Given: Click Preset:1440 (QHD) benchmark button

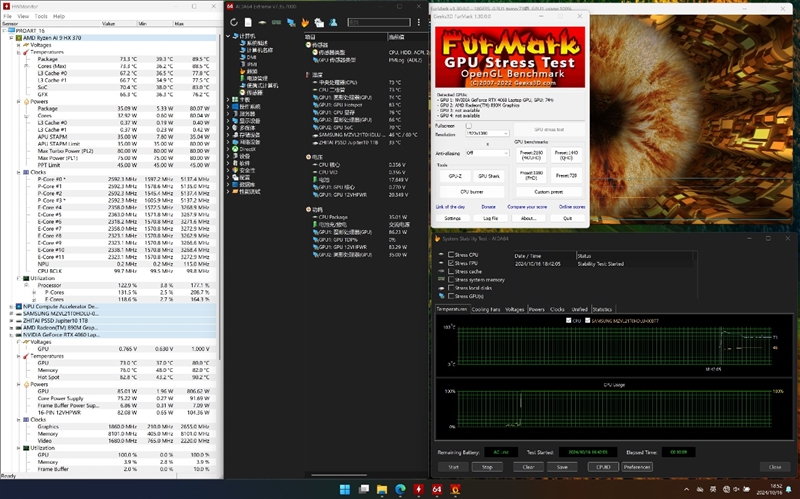Looking at the screenshot, I should click(566, 155).
